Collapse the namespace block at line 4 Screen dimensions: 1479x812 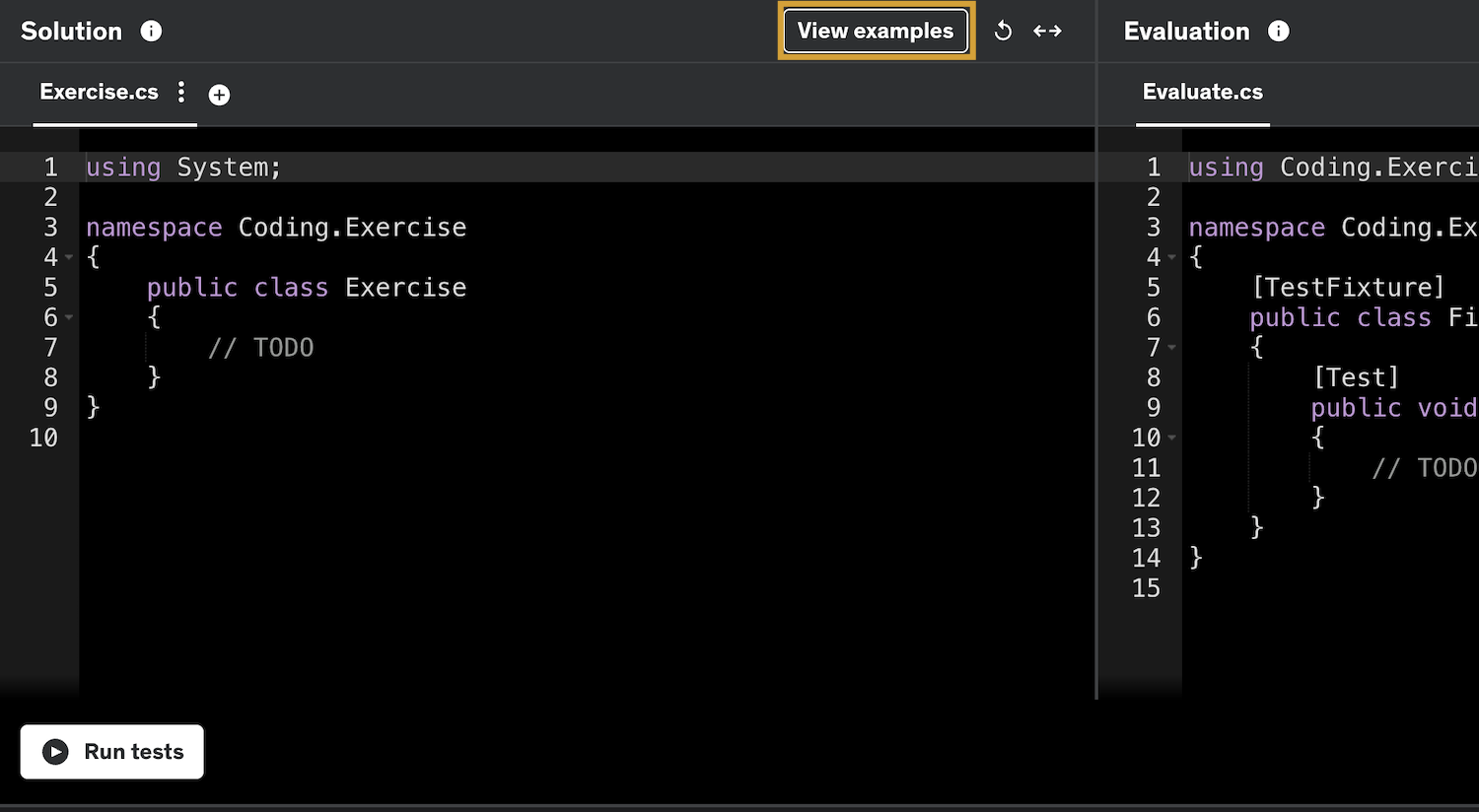point(69,258)
